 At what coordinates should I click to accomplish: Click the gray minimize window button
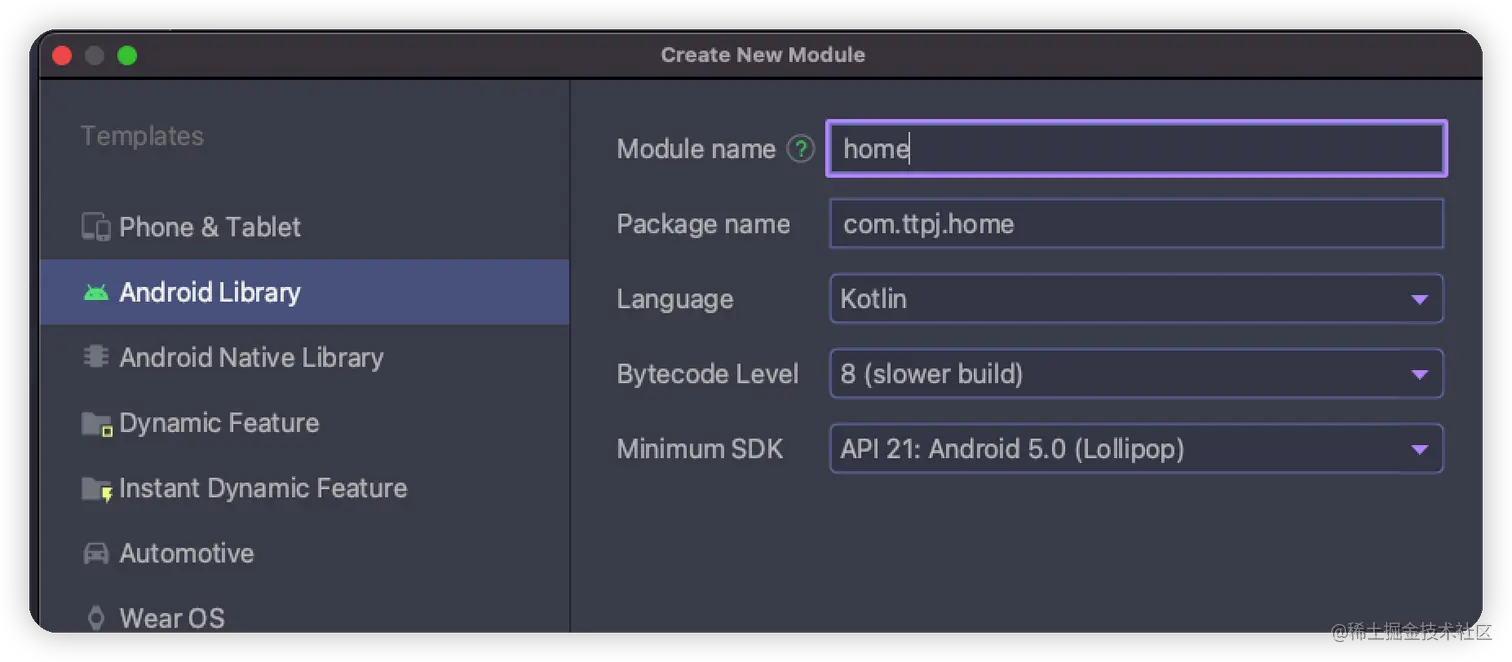click(95, 55)
